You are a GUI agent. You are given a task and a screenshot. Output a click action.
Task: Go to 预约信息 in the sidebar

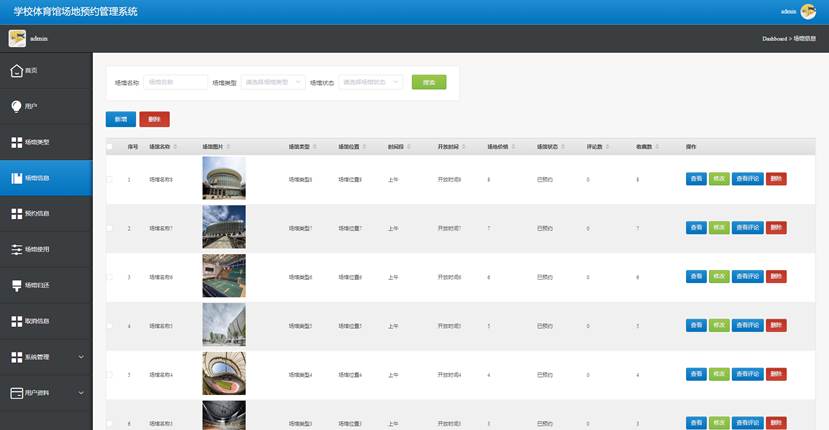tap(46, 214)
